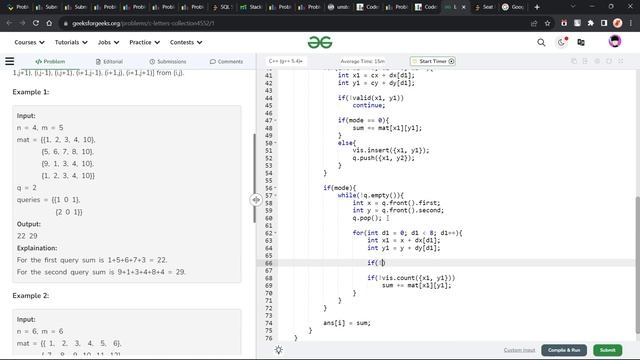The width and height of the screenshot is (640, 360).
Task: Click the 'q.pop();' code line
Action: click(x=367, y=218)
